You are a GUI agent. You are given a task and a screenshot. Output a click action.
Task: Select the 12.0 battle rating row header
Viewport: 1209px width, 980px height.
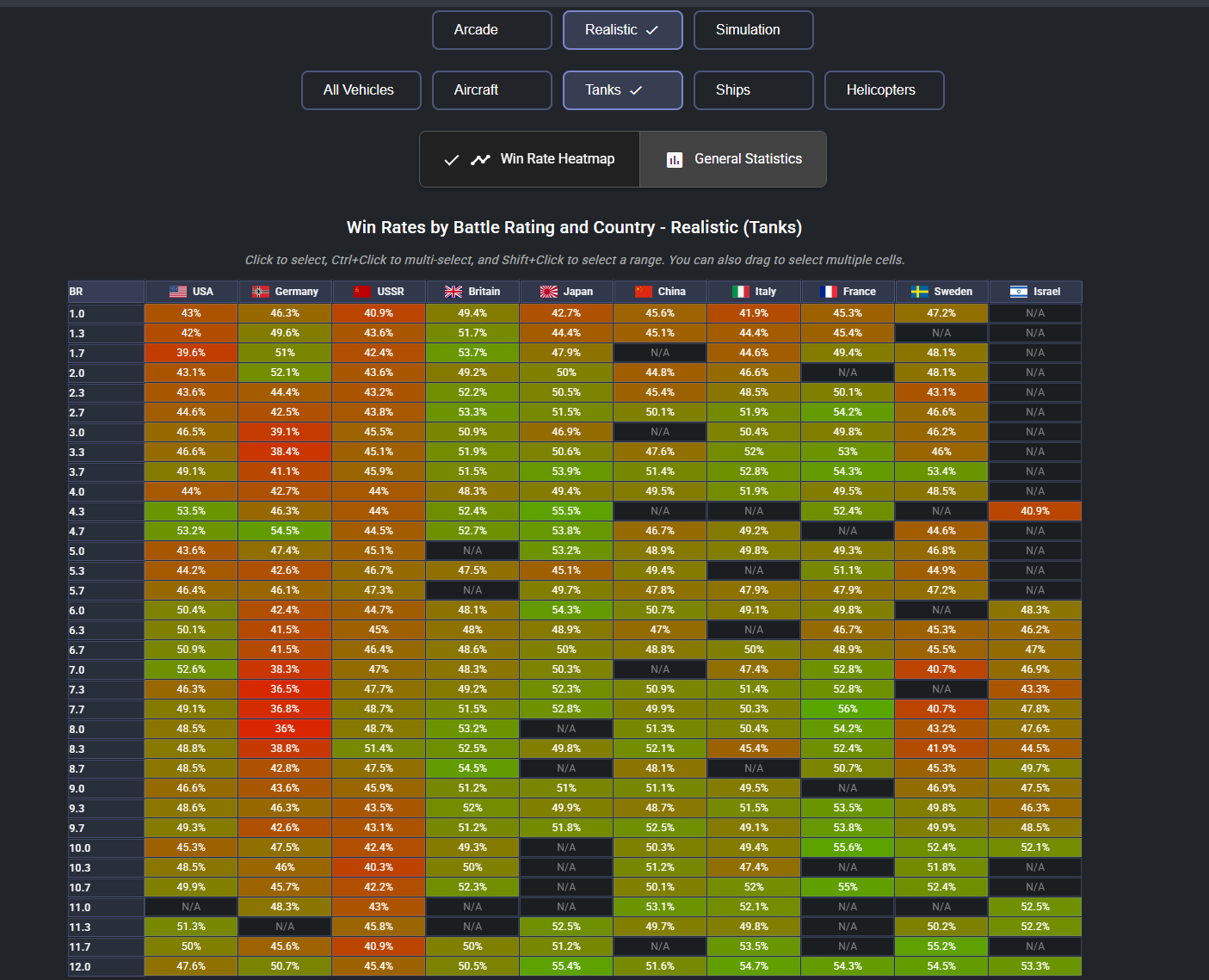pos(106,967)
